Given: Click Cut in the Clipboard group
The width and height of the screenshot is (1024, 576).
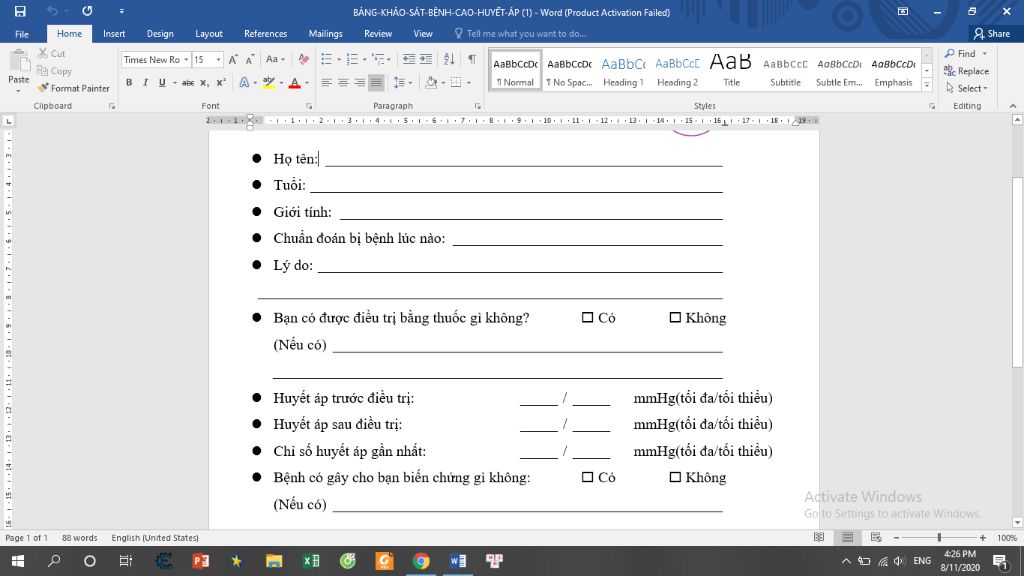Looking at the screenshot, I should coord(52,54).
